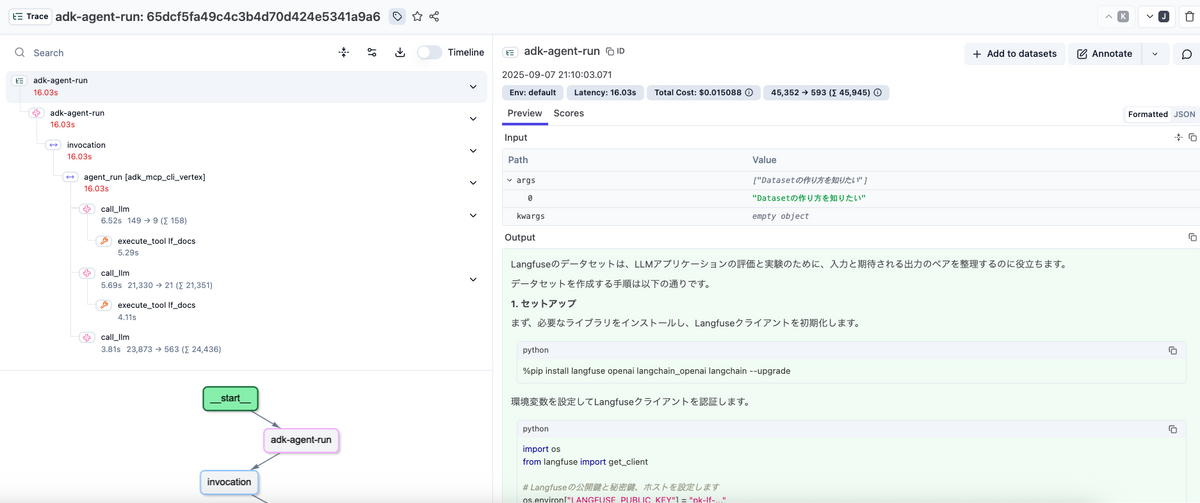Click the info icon beside token count

(x=878, y=92)
